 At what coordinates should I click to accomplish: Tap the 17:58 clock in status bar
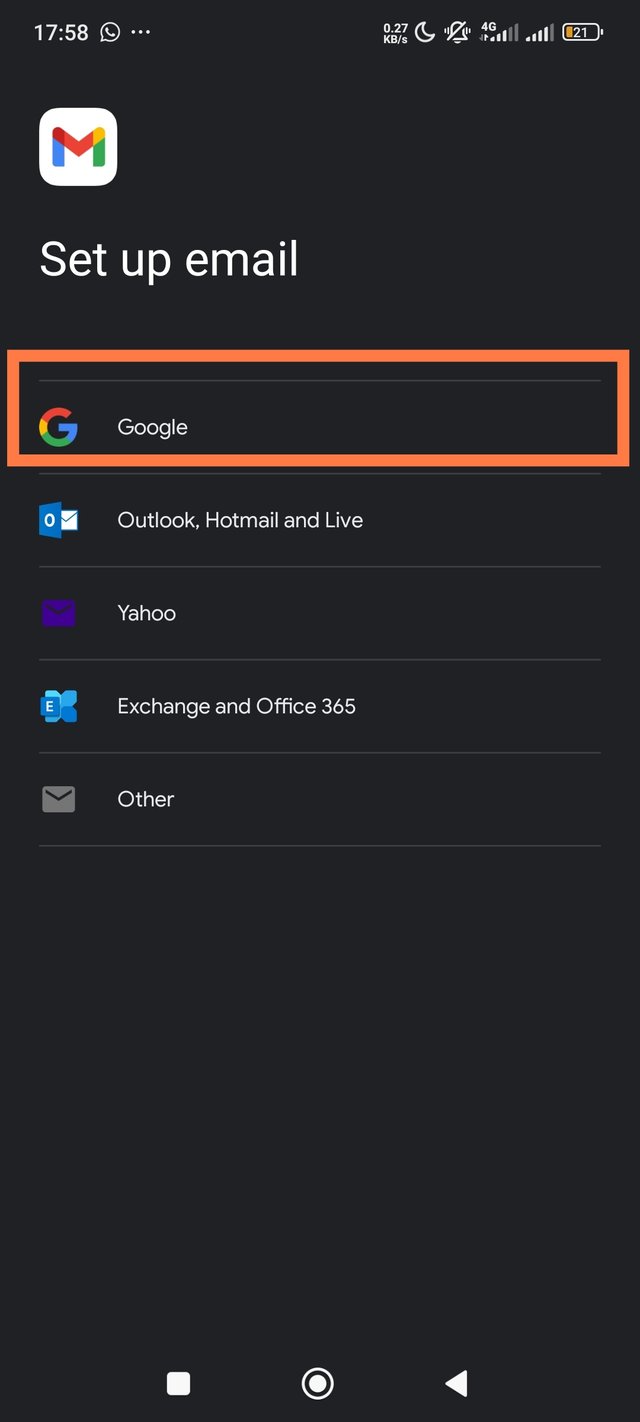61,32
